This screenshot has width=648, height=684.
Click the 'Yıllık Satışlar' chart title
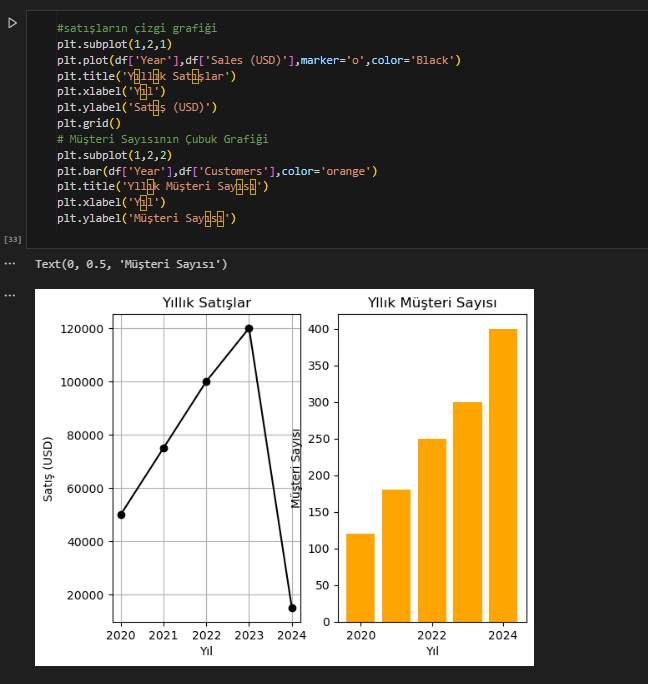[x=207, y=302]
